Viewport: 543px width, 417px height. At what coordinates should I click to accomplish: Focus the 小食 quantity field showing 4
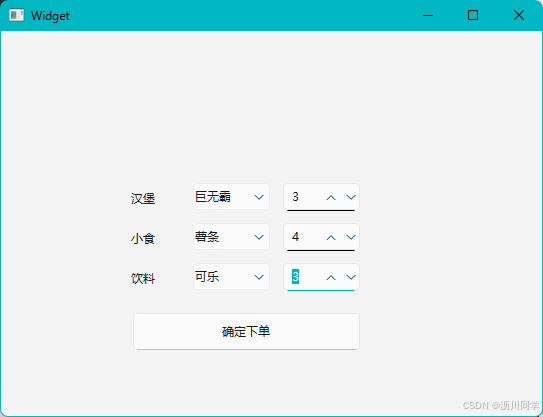click(x=321, y=237)
